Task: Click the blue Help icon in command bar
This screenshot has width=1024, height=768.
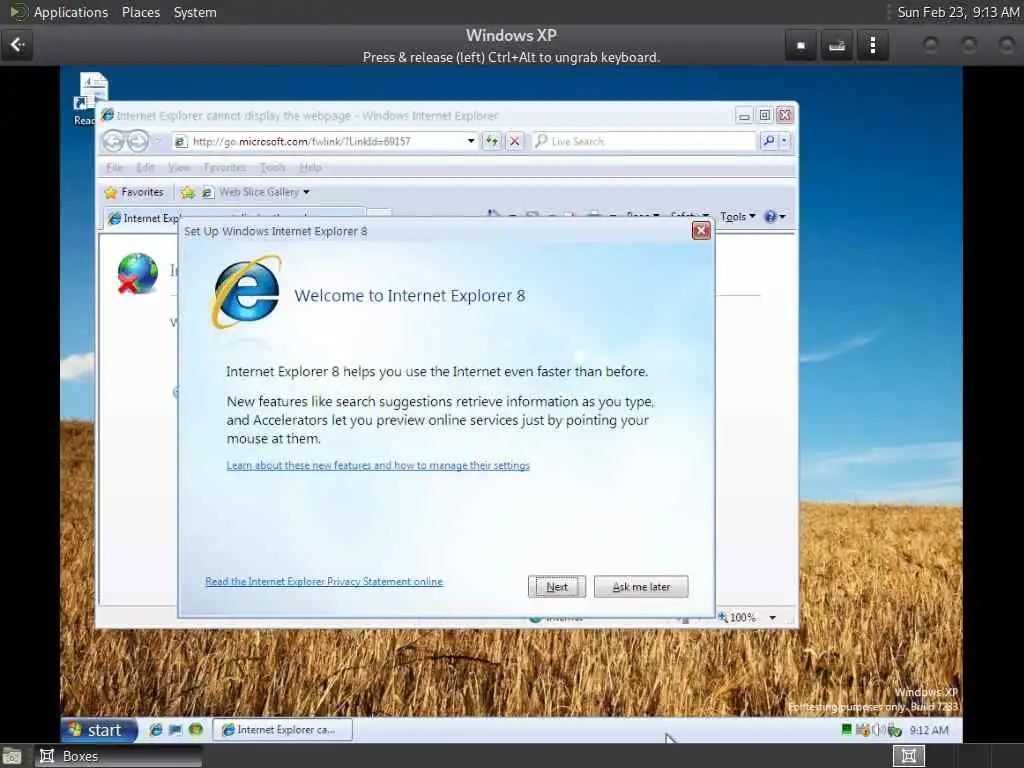Action: [770, 217]
